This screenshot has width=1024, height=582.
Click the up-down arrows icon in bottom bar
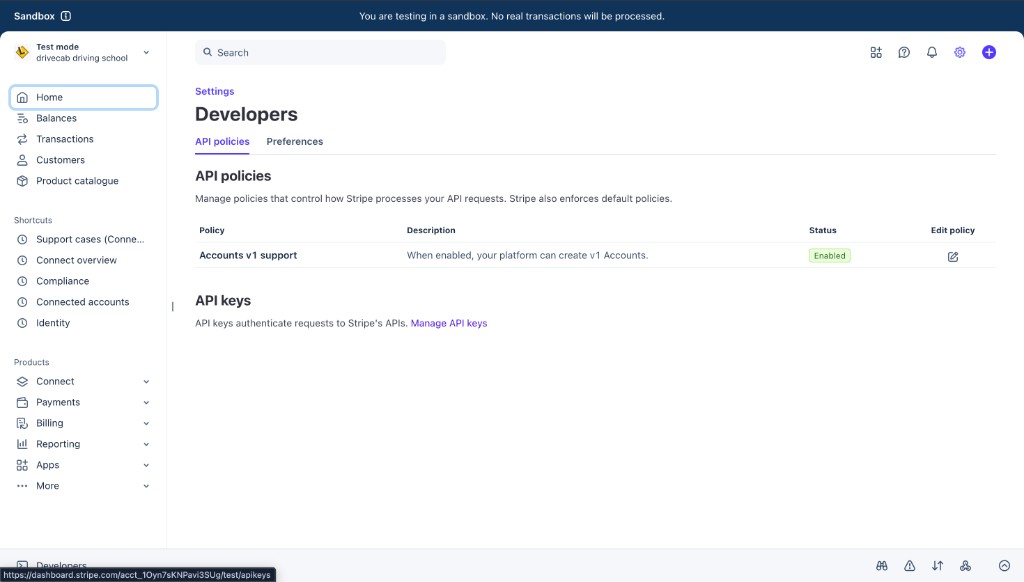point(938,566)
